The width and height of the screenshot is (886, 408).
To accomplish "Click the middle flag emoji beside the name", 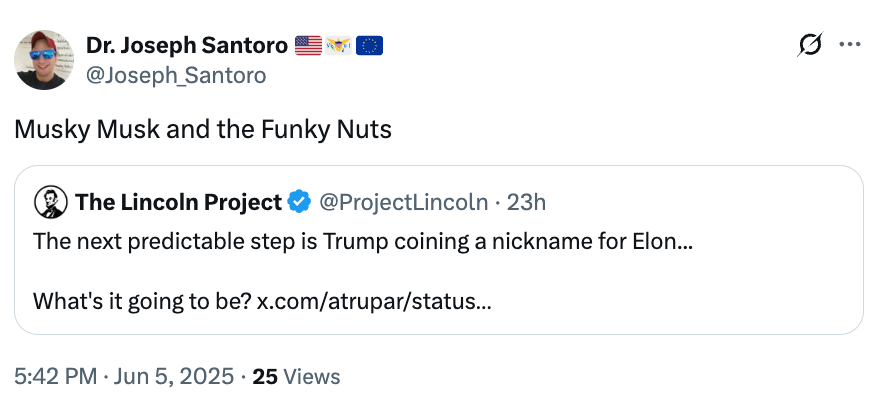I will click(339, 45).
